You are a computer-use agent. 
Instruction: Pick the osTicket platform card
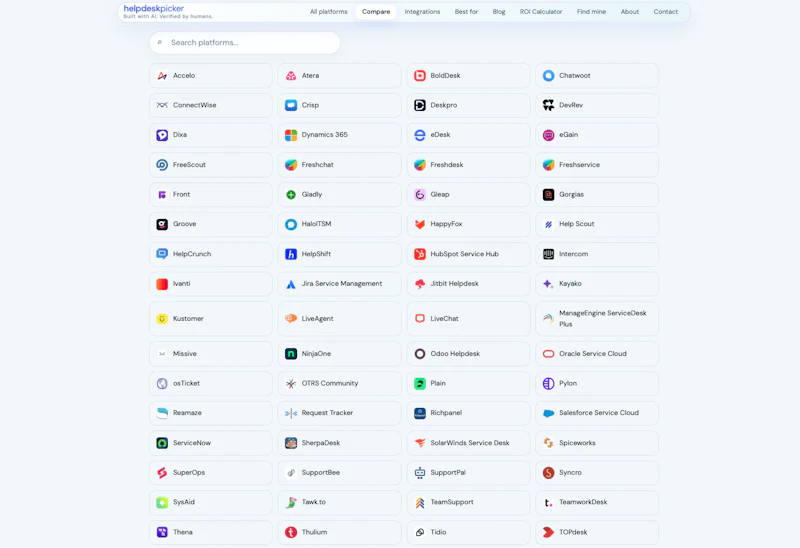(x=211, y=383)
